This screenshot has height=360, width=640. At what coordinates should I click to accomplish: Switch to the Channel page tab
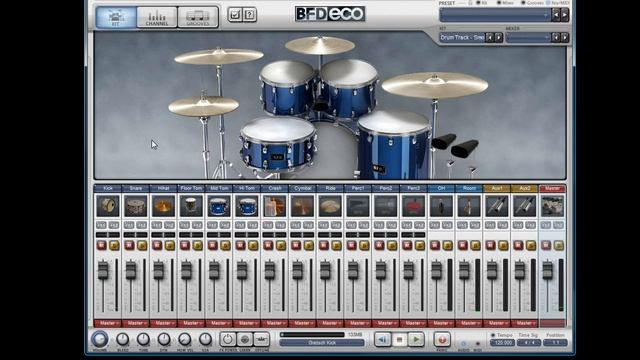pos(157,17)
